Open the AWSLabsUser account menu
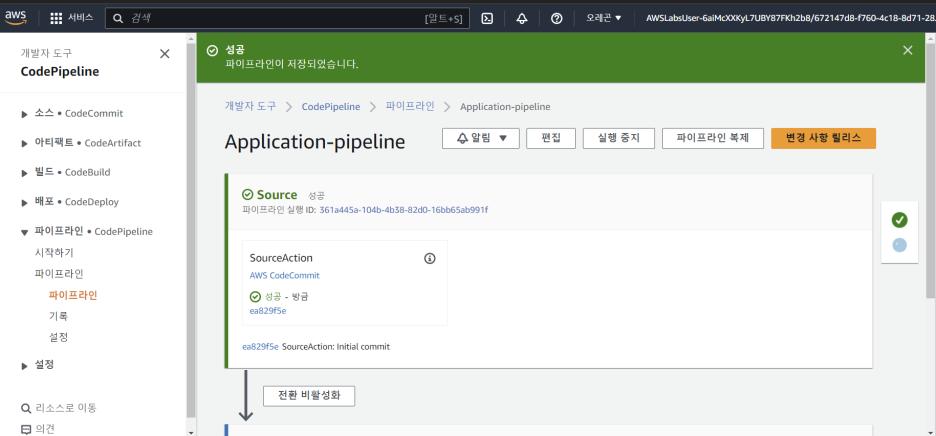 click(790, 19)
